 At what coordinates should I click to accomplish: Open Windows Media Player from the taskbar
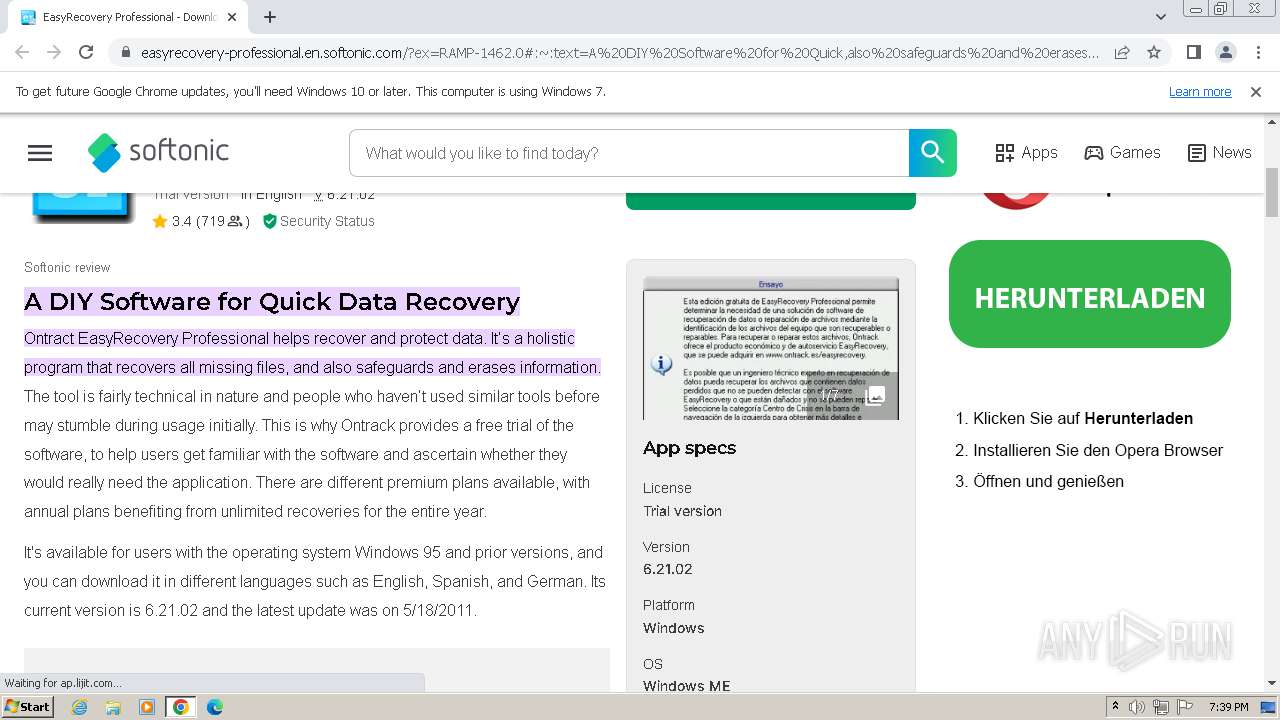coord(147,707)
